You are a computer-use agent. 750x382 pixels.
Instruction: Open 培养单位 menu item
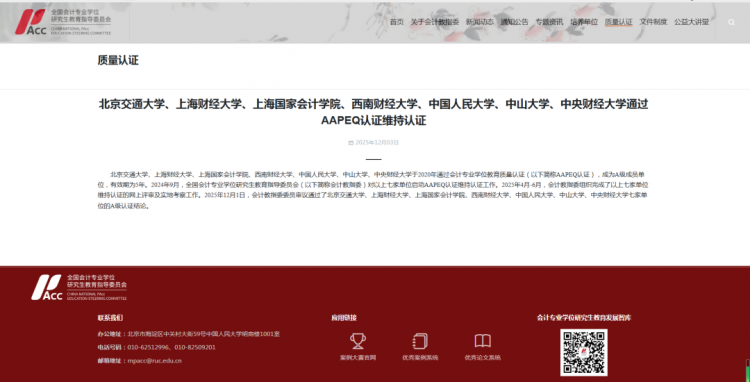pos(584,22)
